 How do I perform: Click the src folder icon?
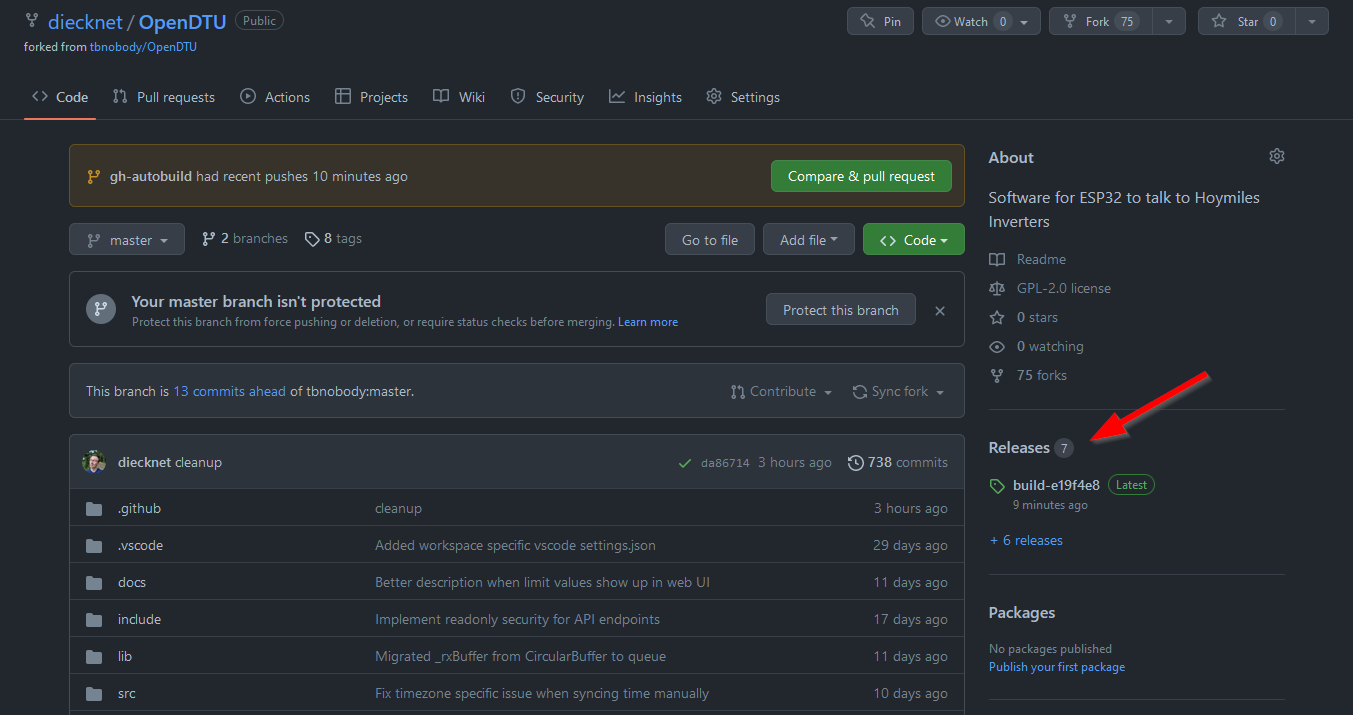tap(95, 693)
